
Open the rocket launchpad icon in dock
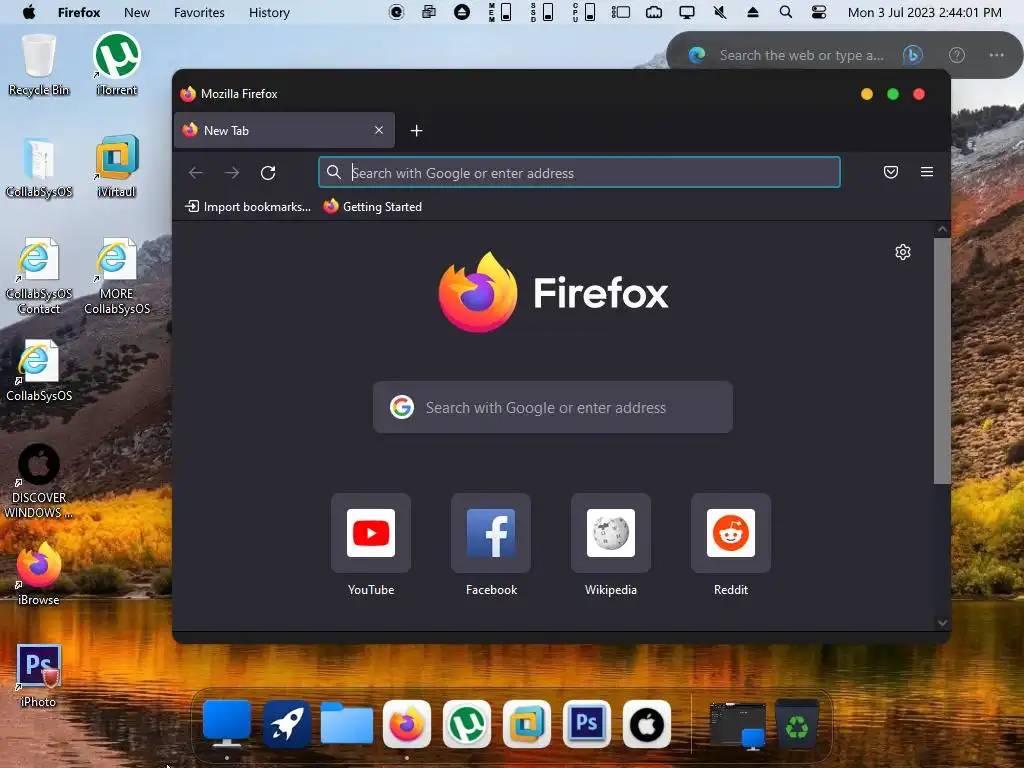tap(287, 724)
